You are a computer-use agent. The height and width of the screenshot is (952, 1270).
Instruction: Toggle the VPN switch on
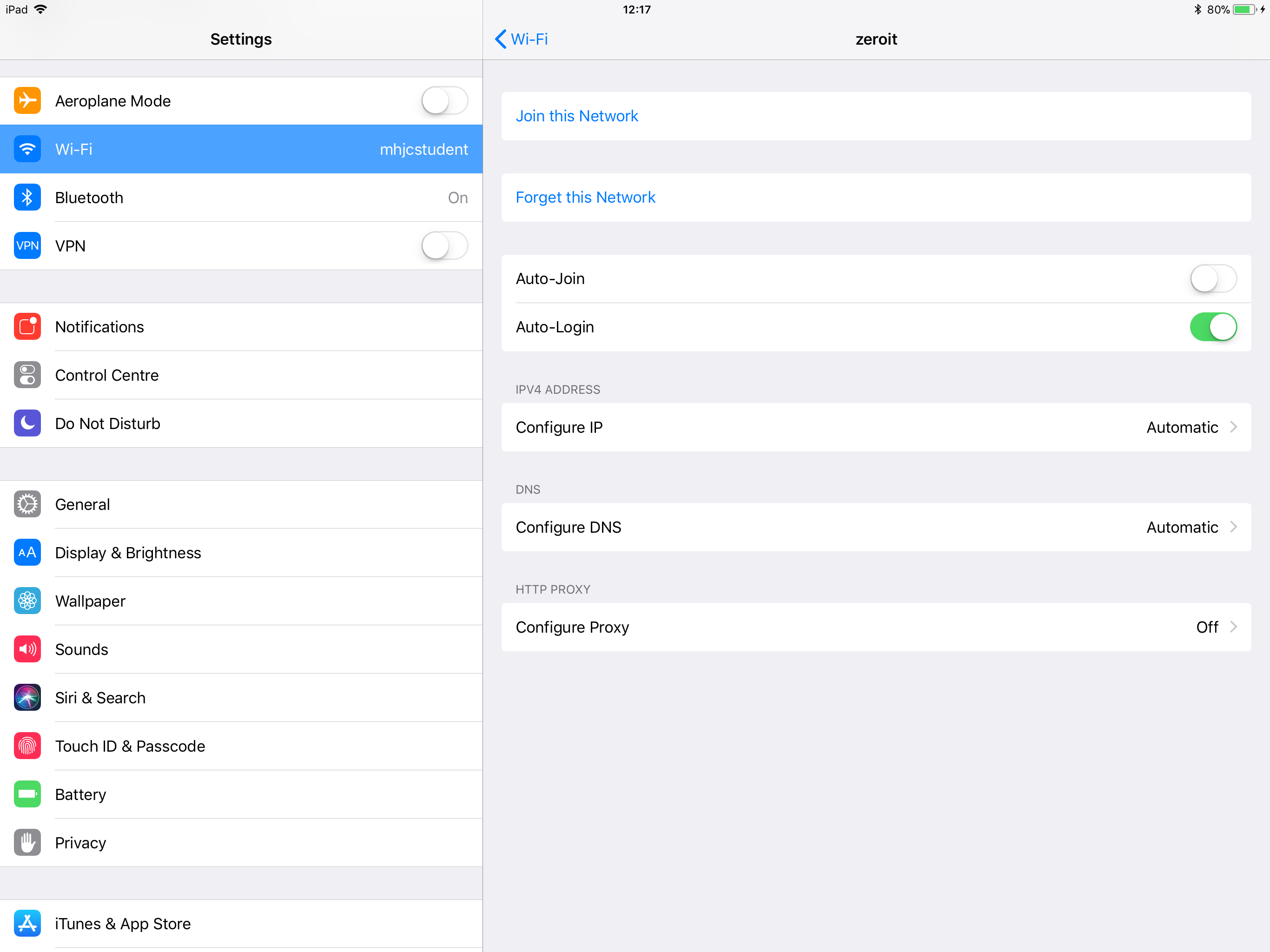(x=444, y=246)
